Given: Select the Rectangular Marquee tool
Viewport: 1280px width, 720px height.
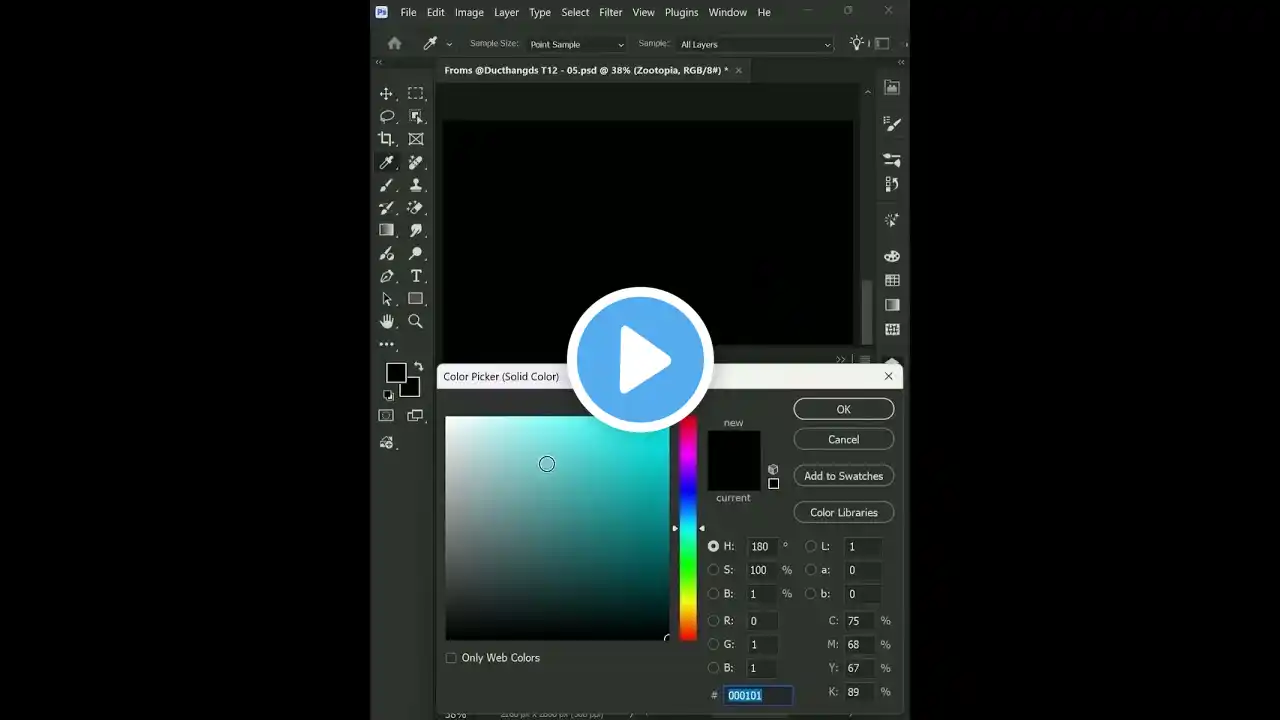Looking at the screenshot, I should (x=416, y=94).
